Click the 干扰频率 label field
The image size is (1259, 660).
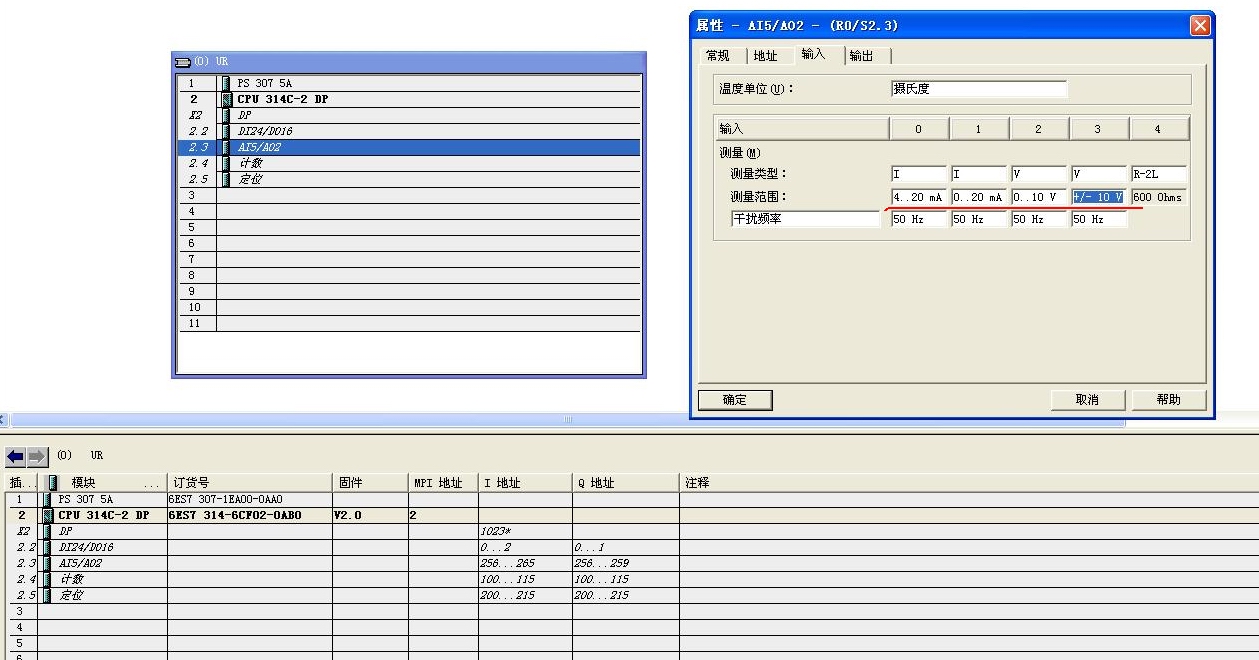click(x=805, y=219)
